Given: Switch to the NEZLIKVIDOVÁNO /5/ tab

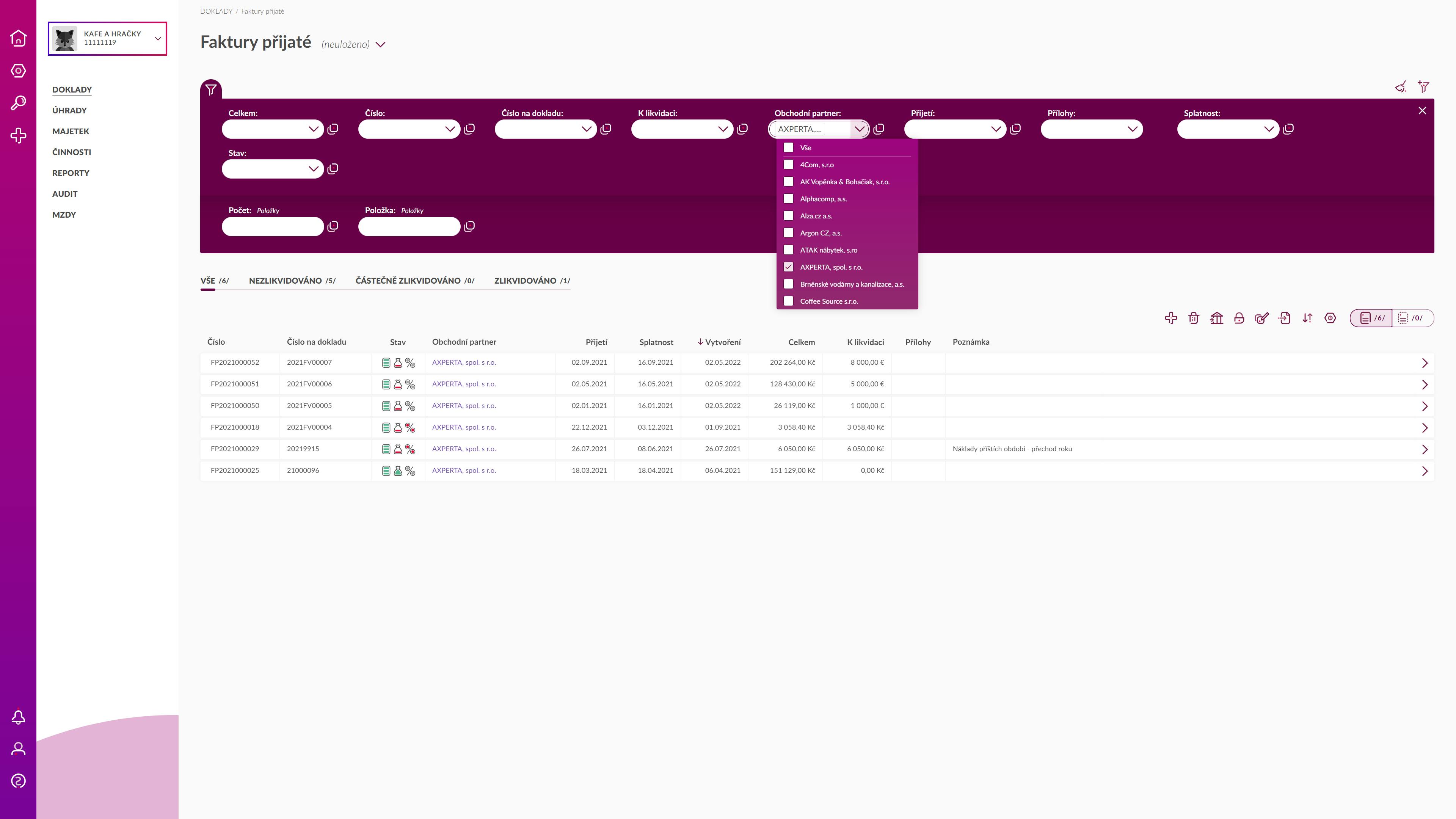Looking at the screenshot, I should (292, 281).
